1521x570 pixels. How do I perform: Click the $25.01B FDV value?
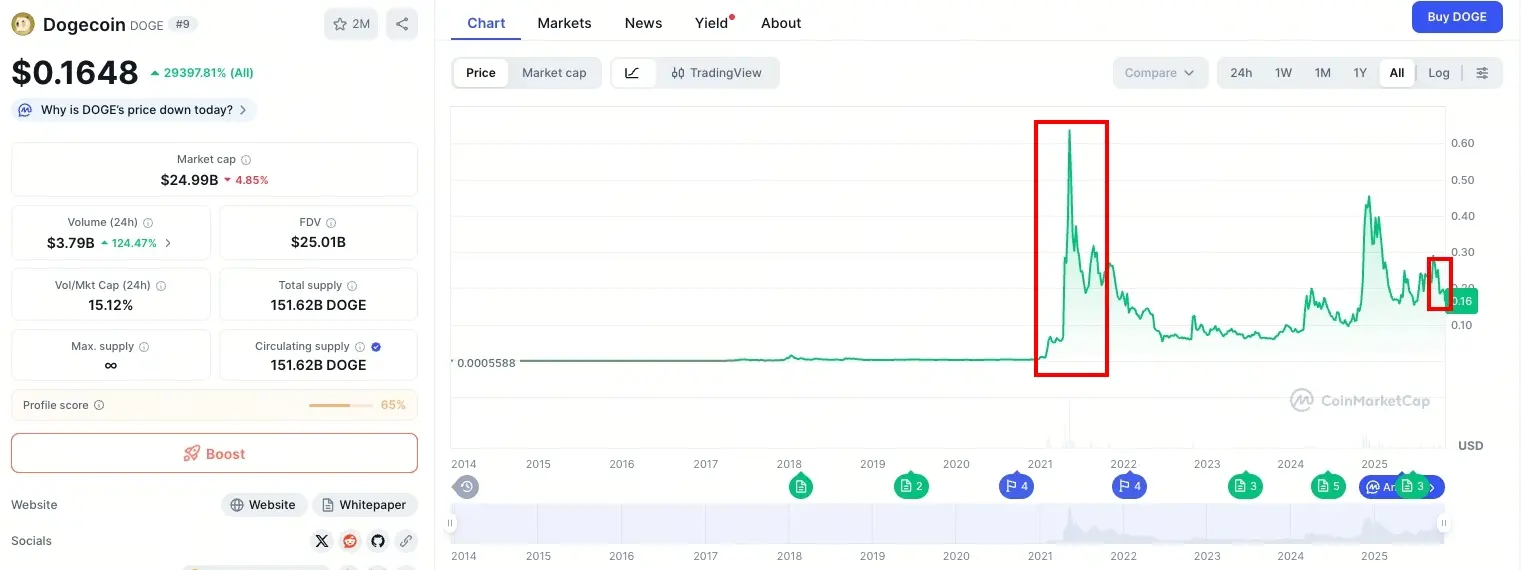pyautogui.click(x=318, y=242)
